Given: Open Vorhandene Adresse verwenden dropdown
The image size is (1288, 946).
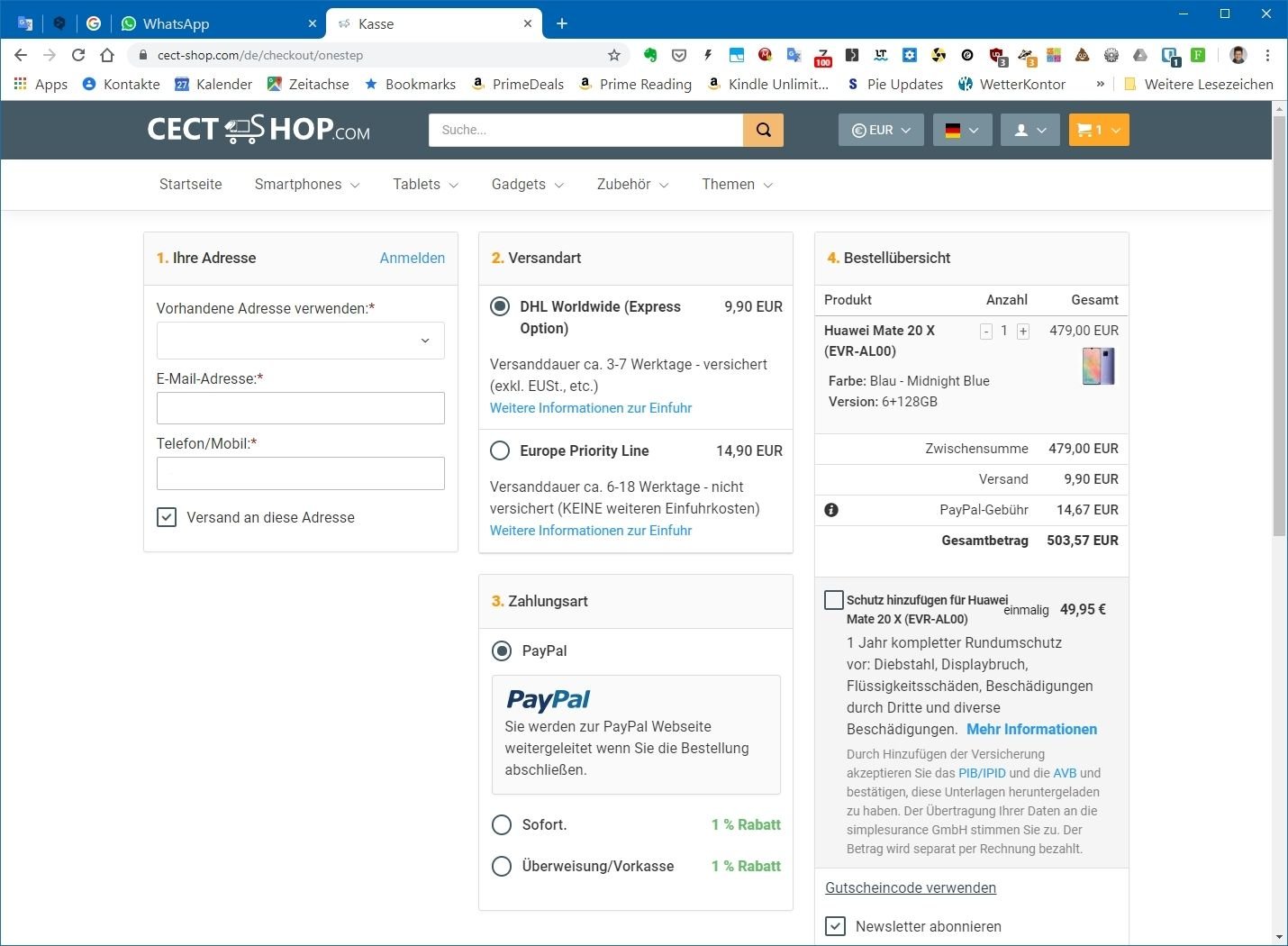Looking at the screenshot, I should click(301, 341).
